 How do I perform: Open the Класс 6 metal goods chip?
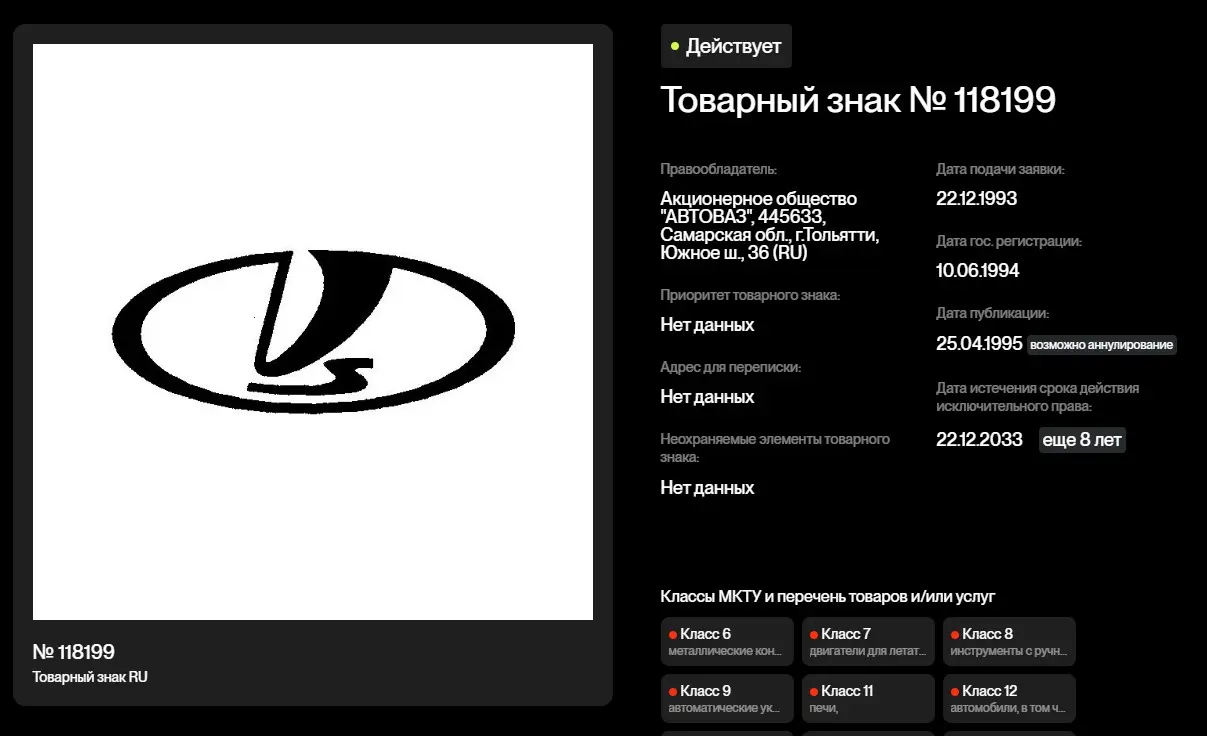click(x=727, y=642)
